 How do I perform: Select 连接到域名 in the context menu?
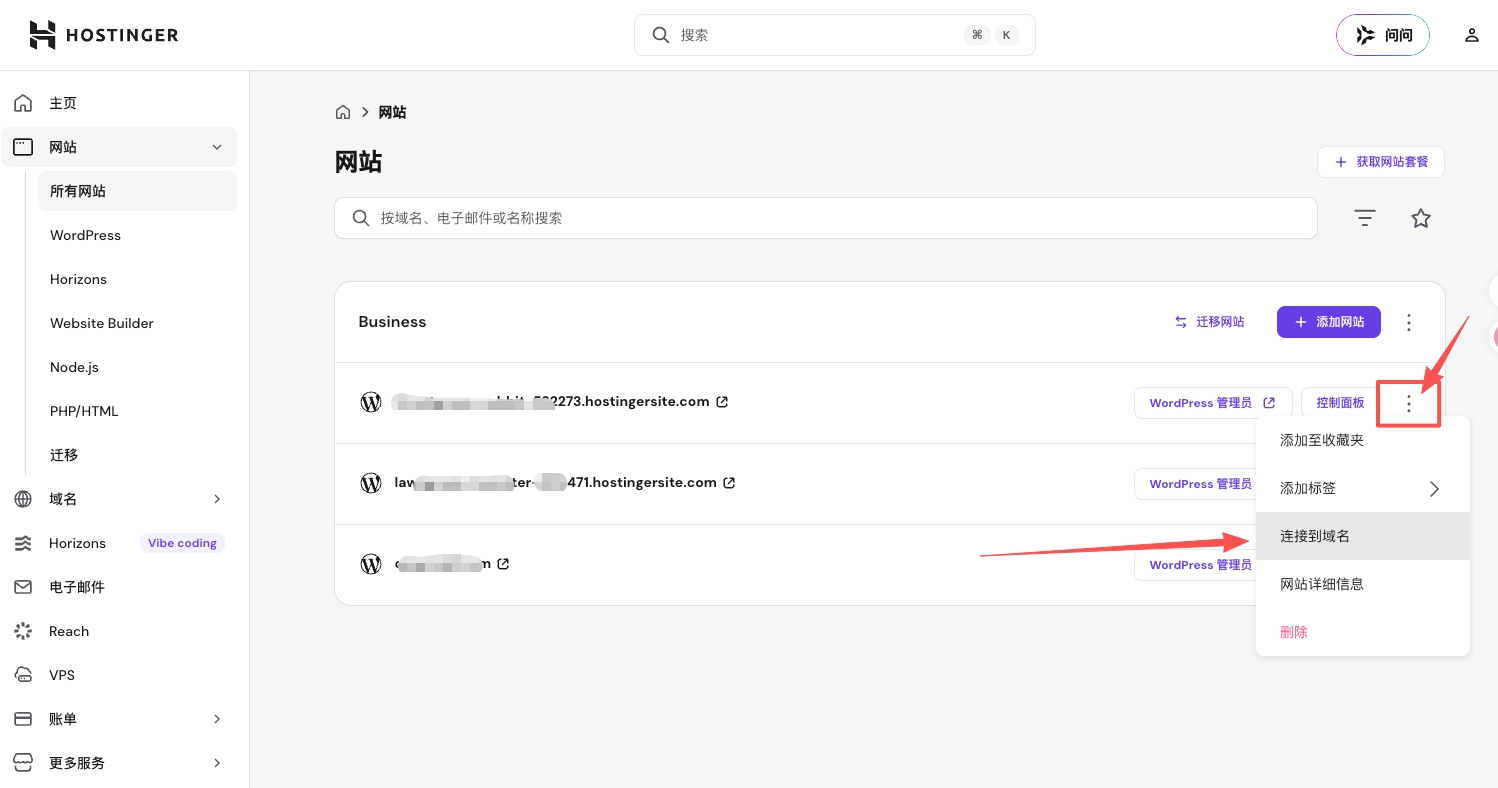click(1363, 536)
